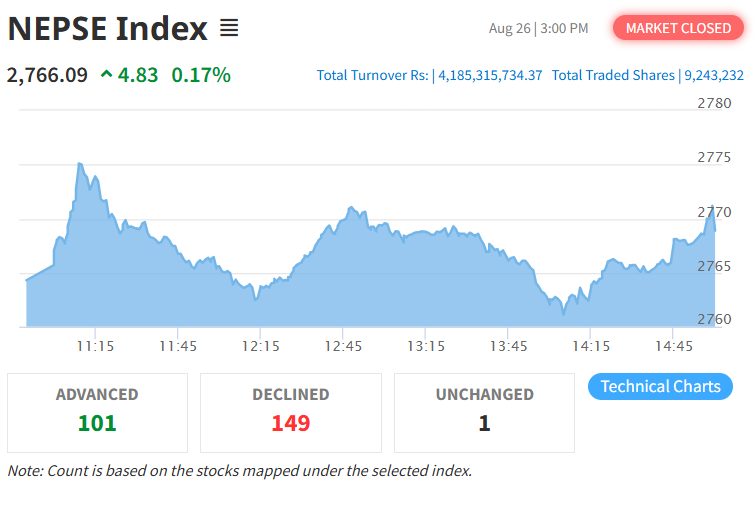Click the 12:45 time axis label

click(343, 346)
